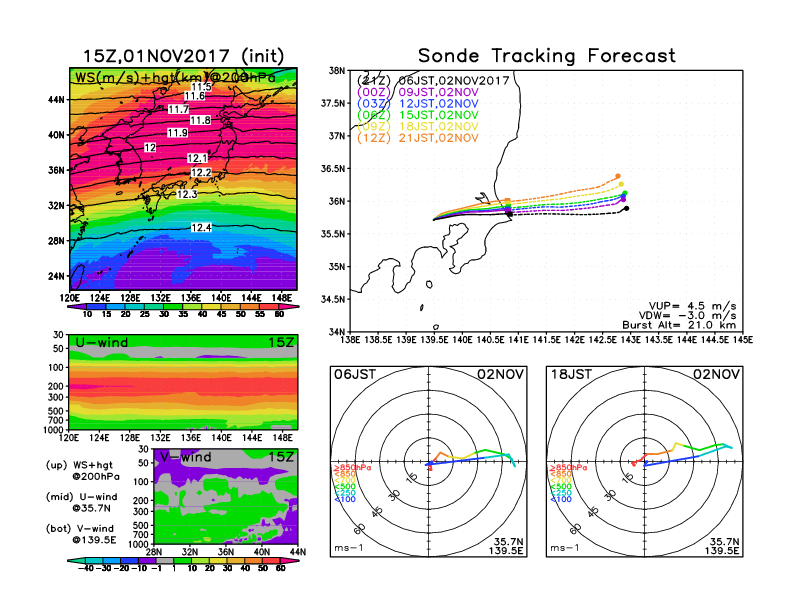Click the orange landing dot of the 12Z track

coord(618,176)
